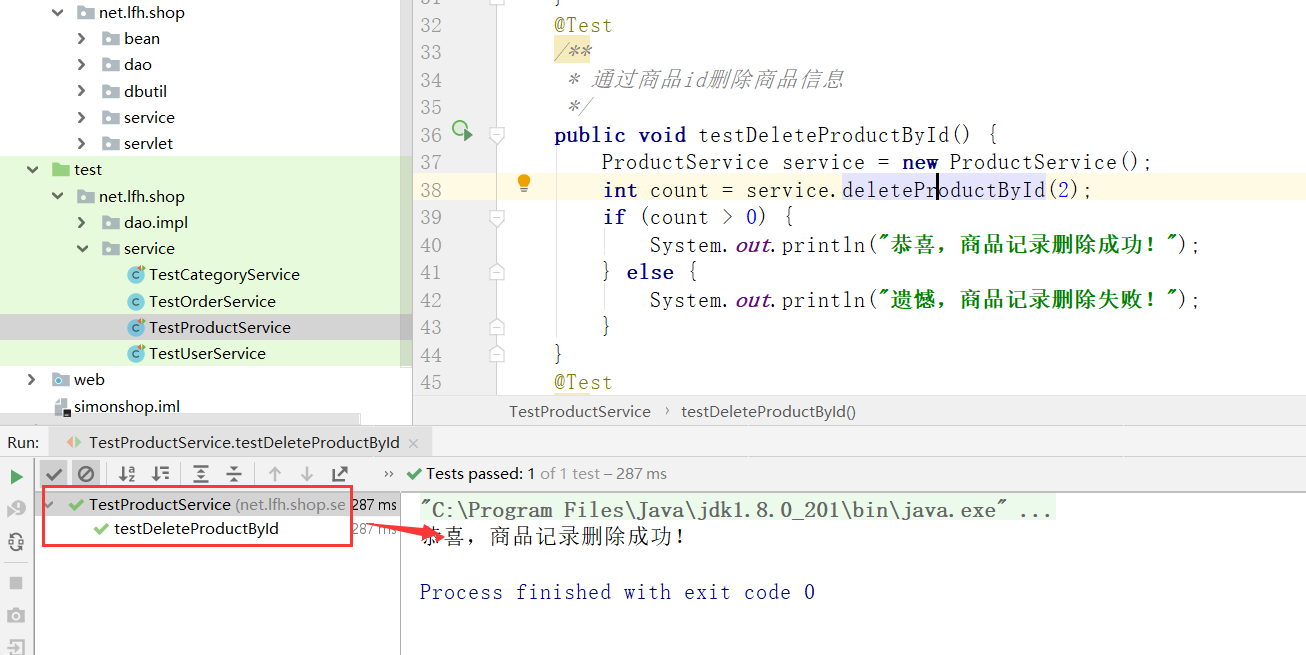The image size is (1306, 655).
Task: Click the servlet package folder icon
Action: [111, 143]
